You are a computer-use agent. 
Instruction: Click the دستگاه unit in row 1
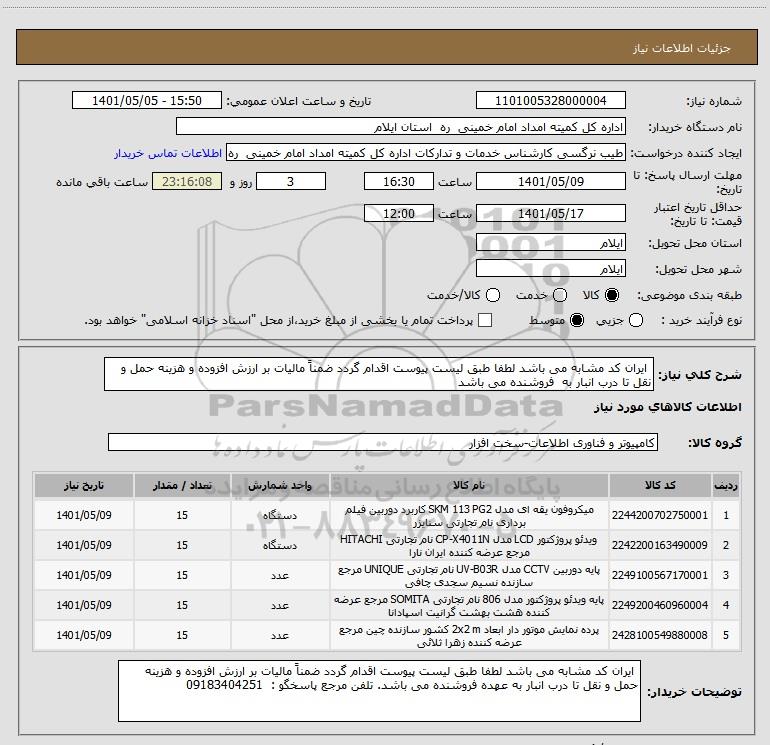point(280,515)
